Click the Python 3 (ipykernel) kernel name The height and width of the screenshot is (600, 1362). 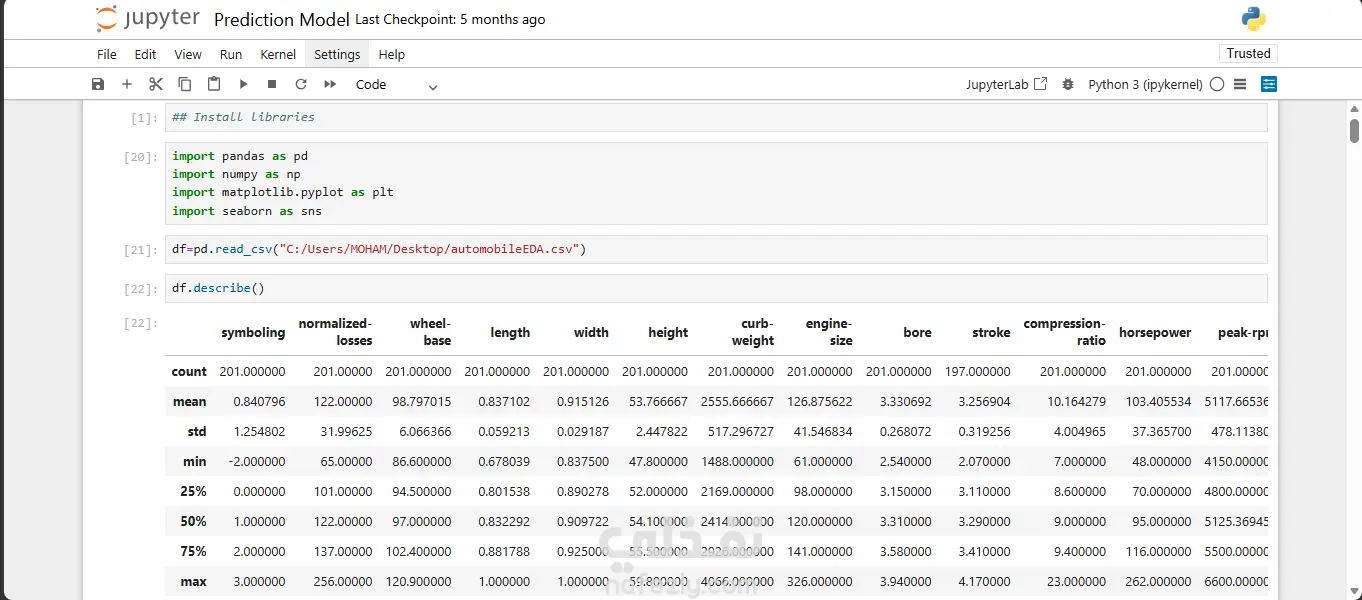(x=1146, y=85)
